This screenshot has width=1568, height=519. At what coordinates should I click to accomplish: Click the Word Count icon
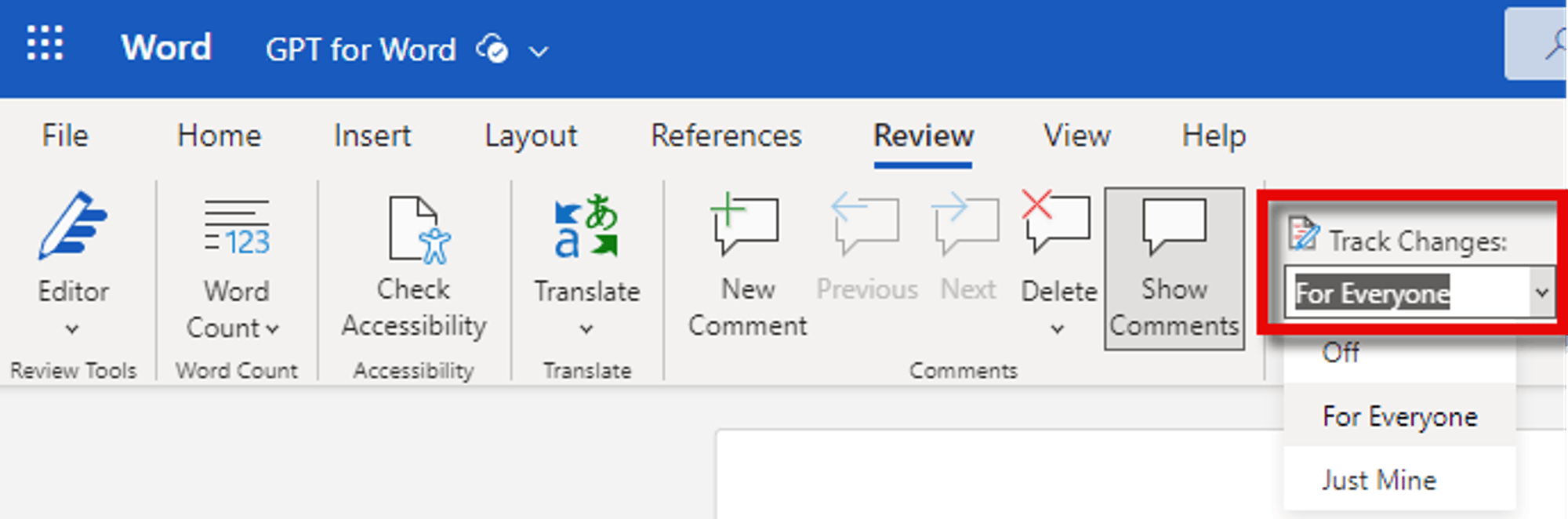(x=237, y=227)
